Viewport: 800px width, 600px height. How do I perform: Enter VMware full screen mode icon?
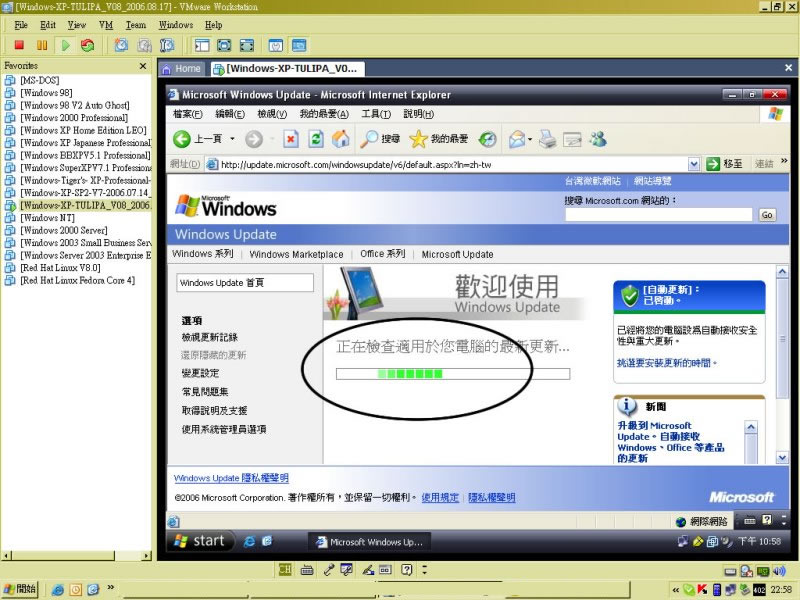[x=224, y=45]
